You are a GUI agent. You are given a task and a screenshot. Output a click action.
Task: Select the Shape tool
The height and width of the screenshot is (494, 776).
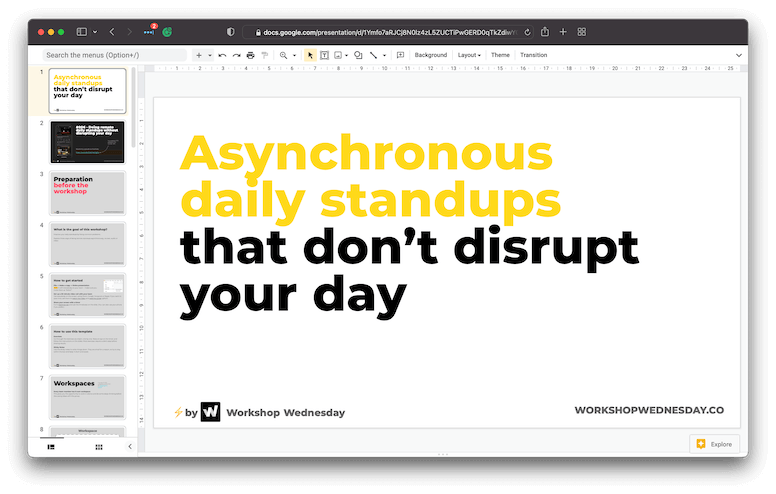pyautogui.click(x=358, y=55)
